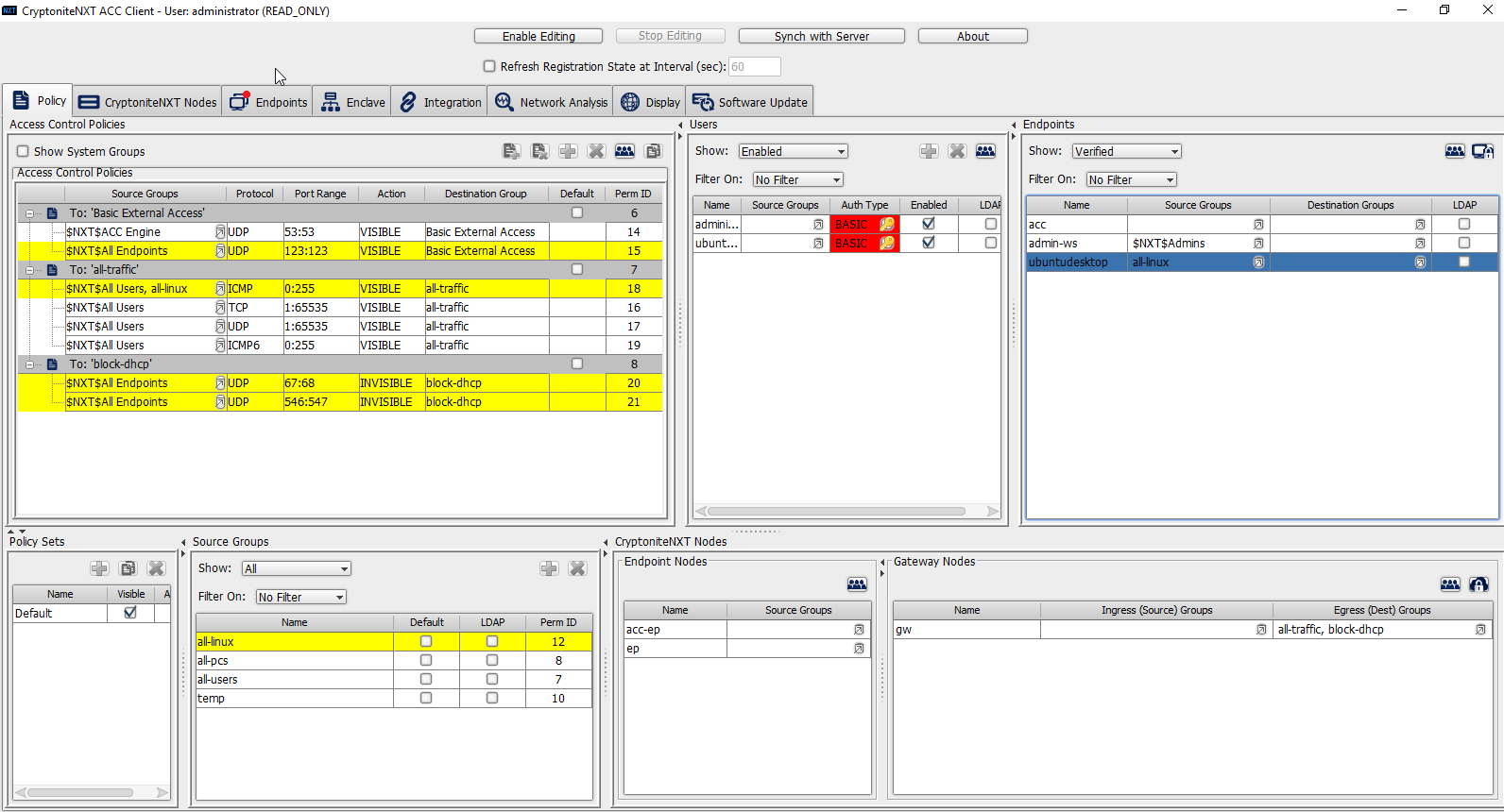Toggle Default checkbox for all-linux source group
This screenshot has height=812, width=1504.
[426, 641]
